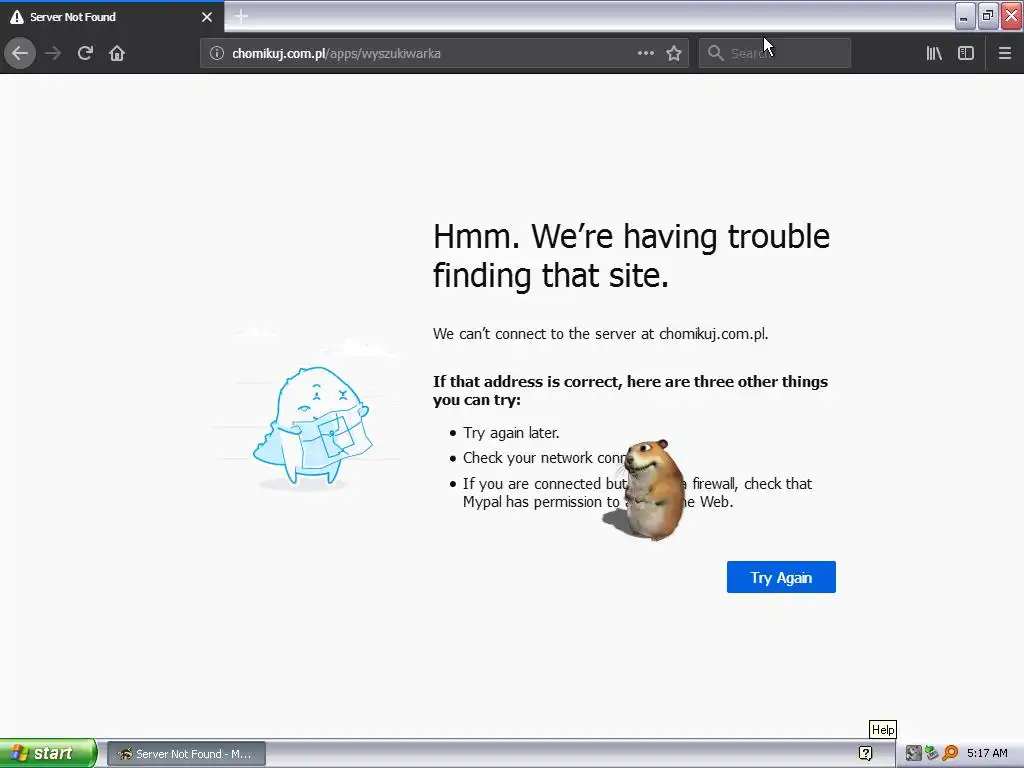
Task: Restore down the browser window
Action: pos(988,16)
